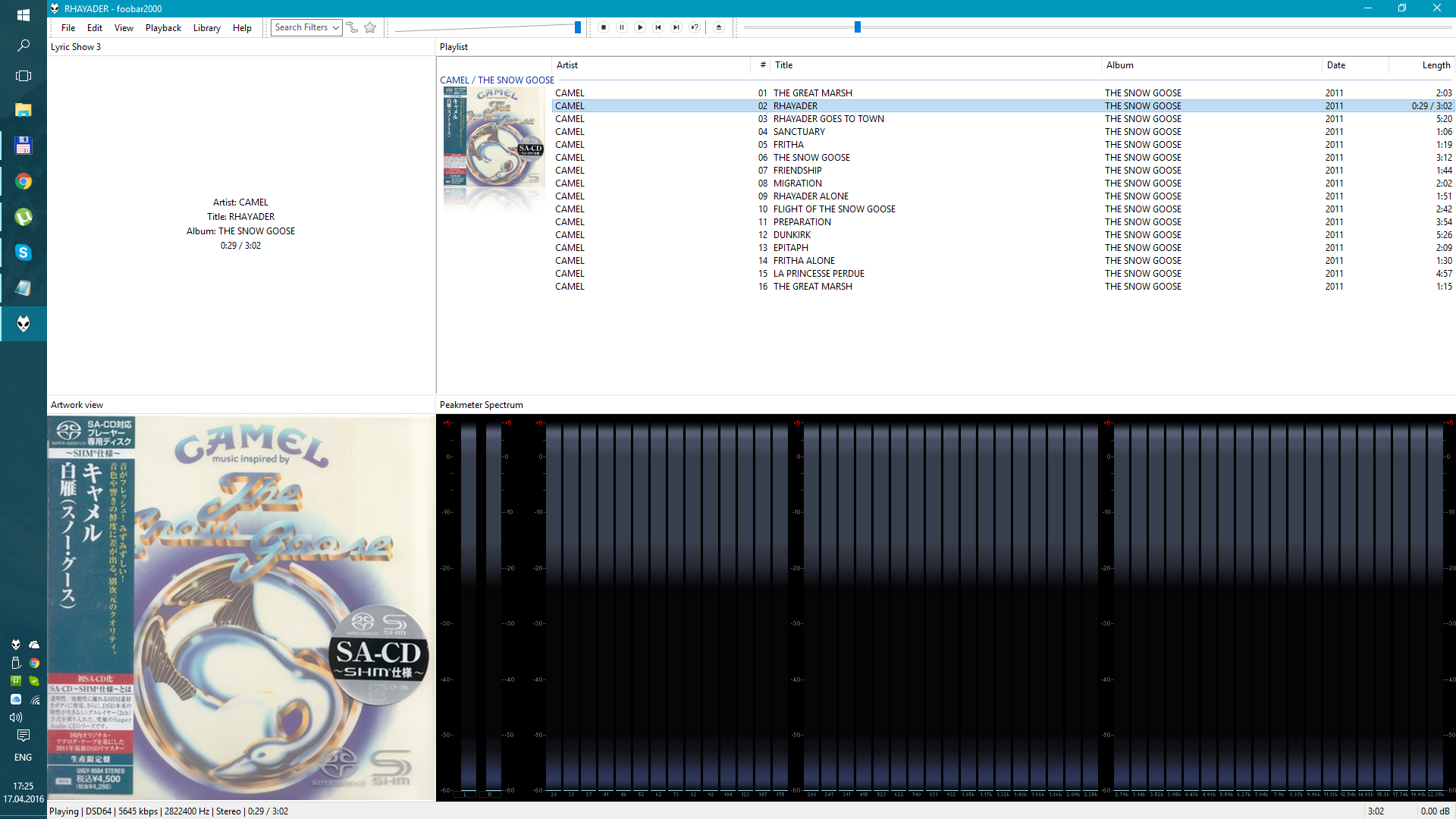Select track 14 FRITHA ALONE
The image size is (1456, 819).
[x=1003, y=261]
